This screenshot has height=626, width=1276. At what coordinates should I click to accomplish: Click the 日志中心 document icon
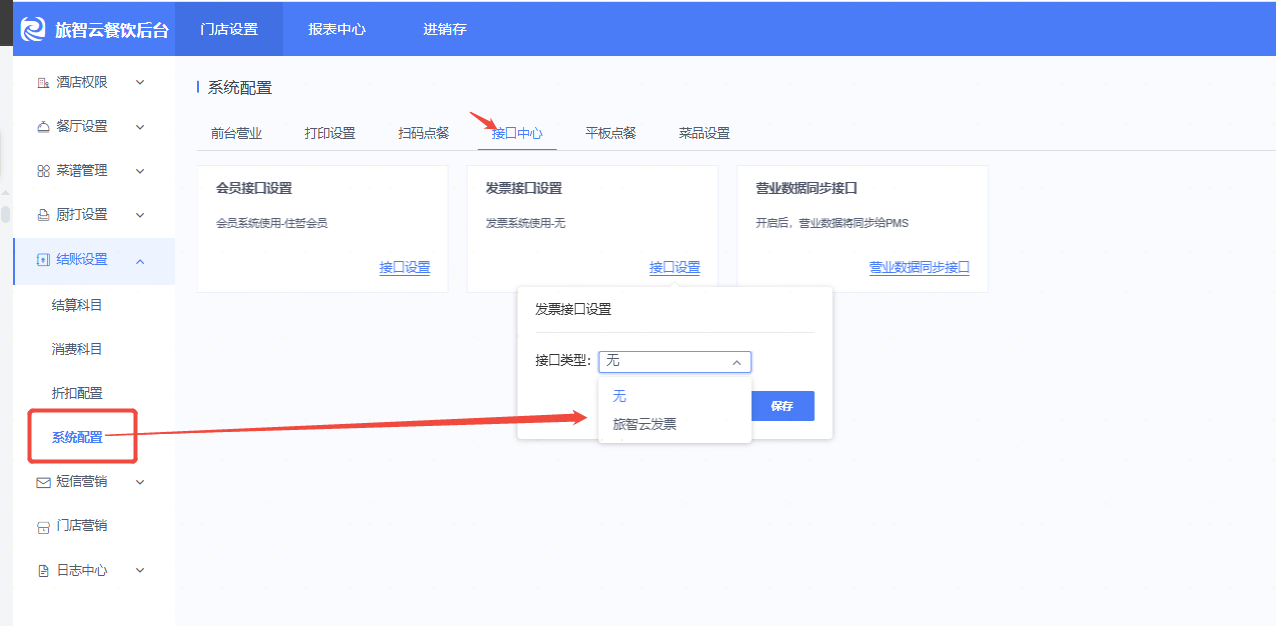point(43,571)
